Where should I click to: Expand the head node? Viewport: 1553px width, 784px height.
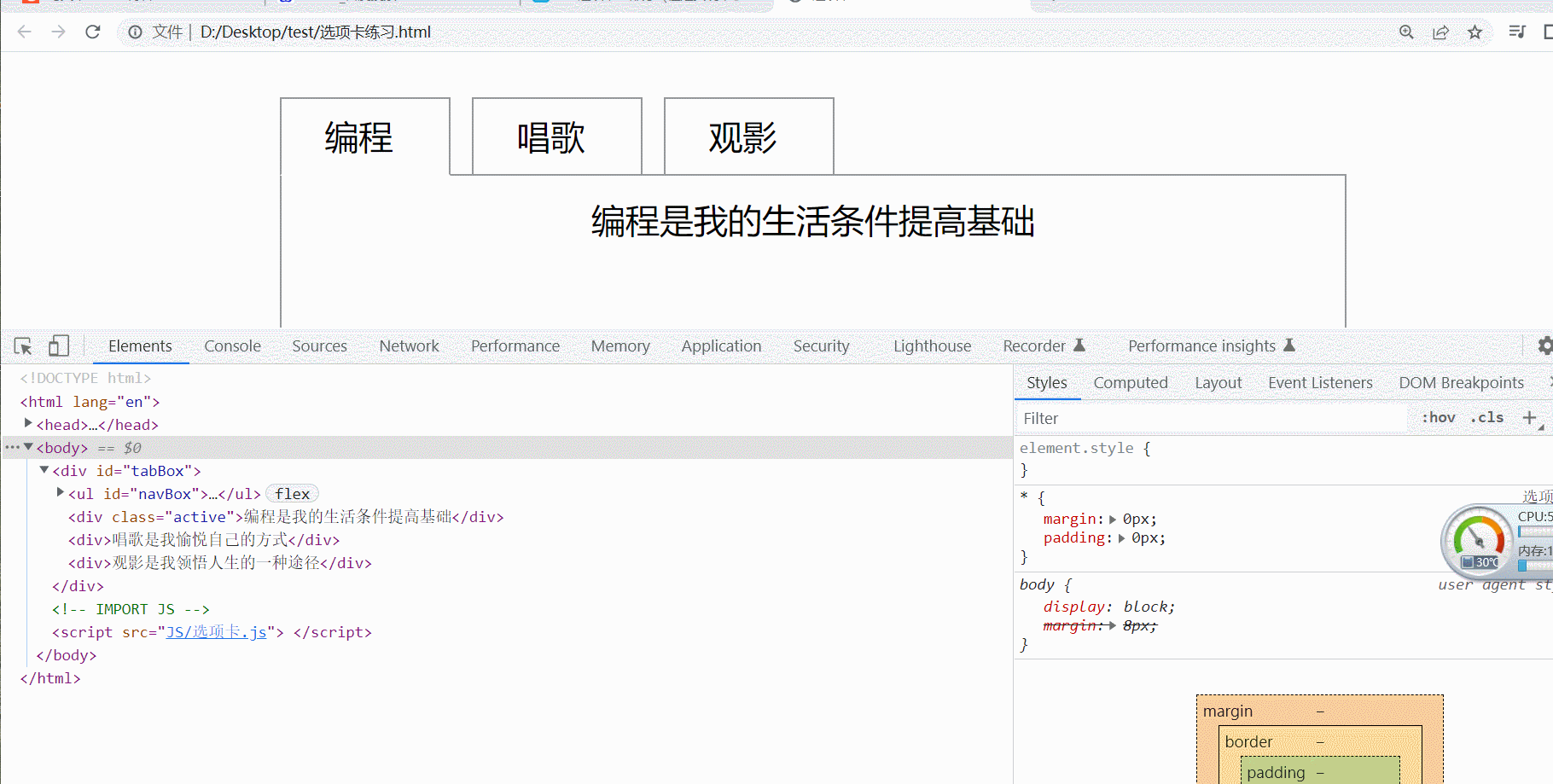(28, 423)
